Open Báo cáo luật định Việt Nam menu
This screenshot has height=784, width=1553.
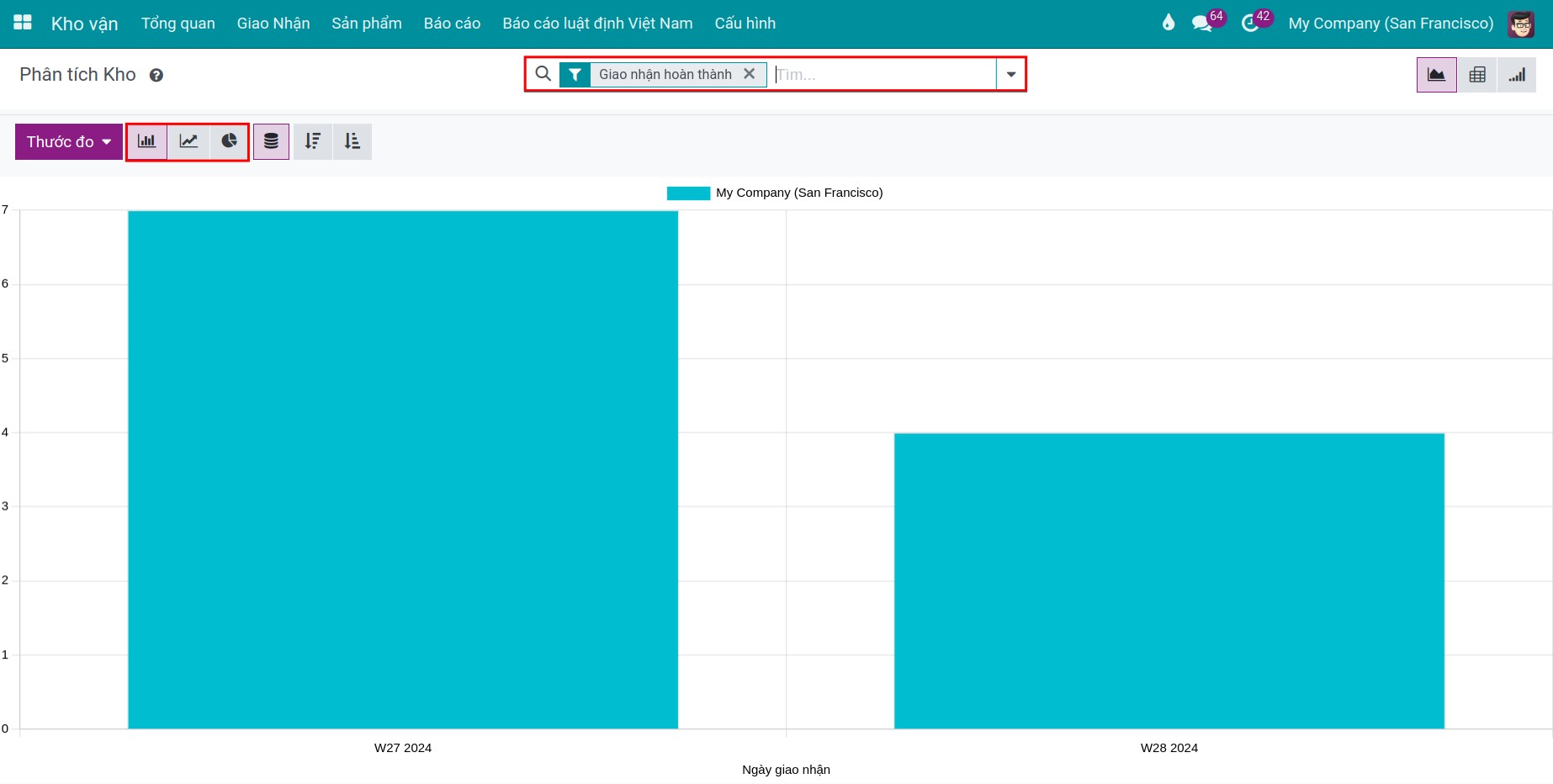598,24
